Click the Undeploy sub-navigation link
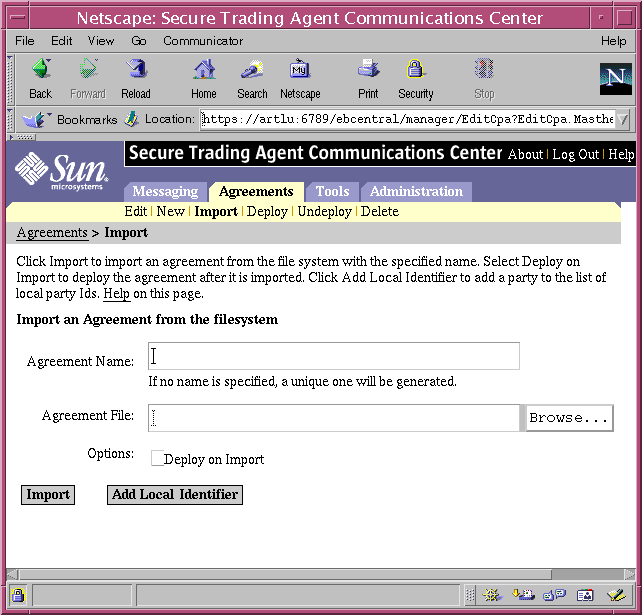 pos(325,211)
